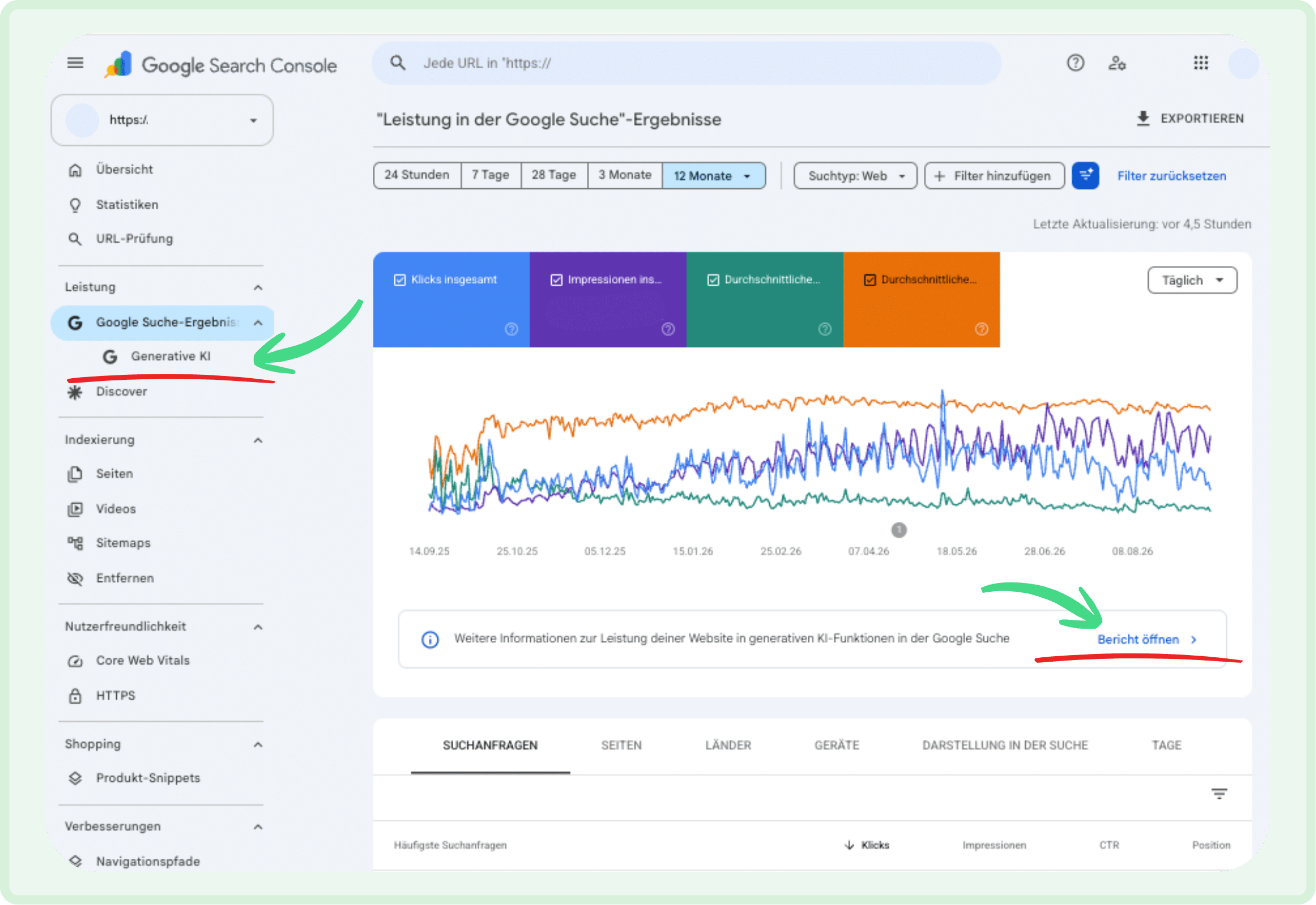Sort table by Position column
The width and height of the screenshot is (1316, 905).
(x=1211, y=846)
